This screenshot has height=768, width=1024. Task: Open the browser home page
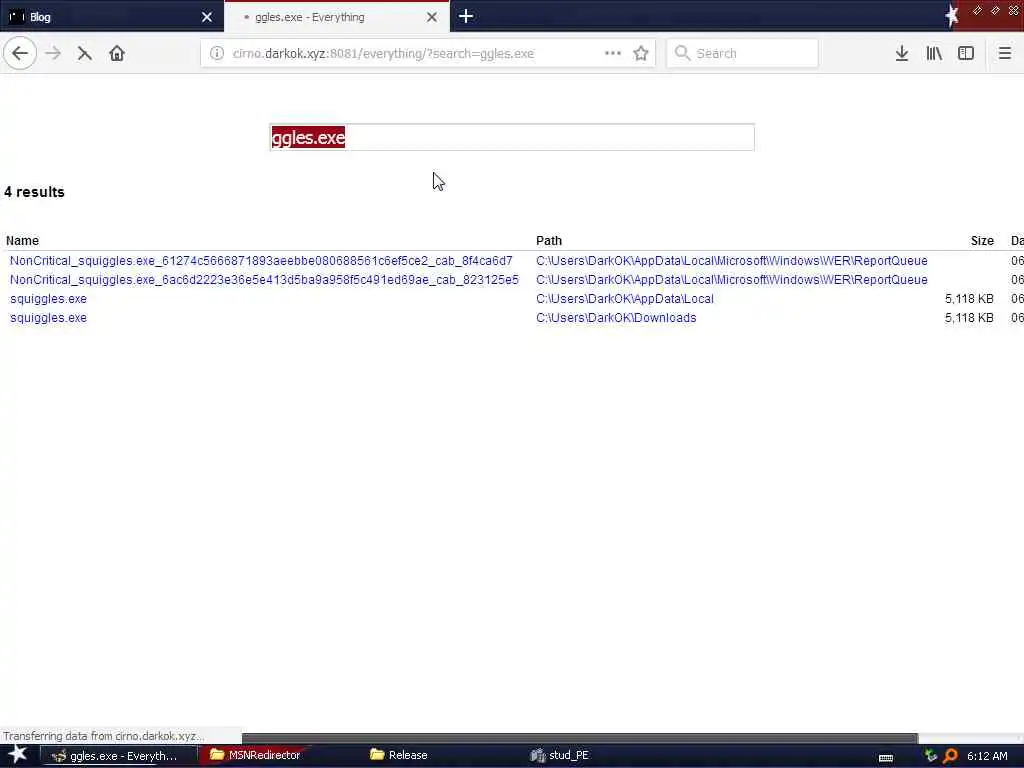pyautogui.click(x=117, y=53)
